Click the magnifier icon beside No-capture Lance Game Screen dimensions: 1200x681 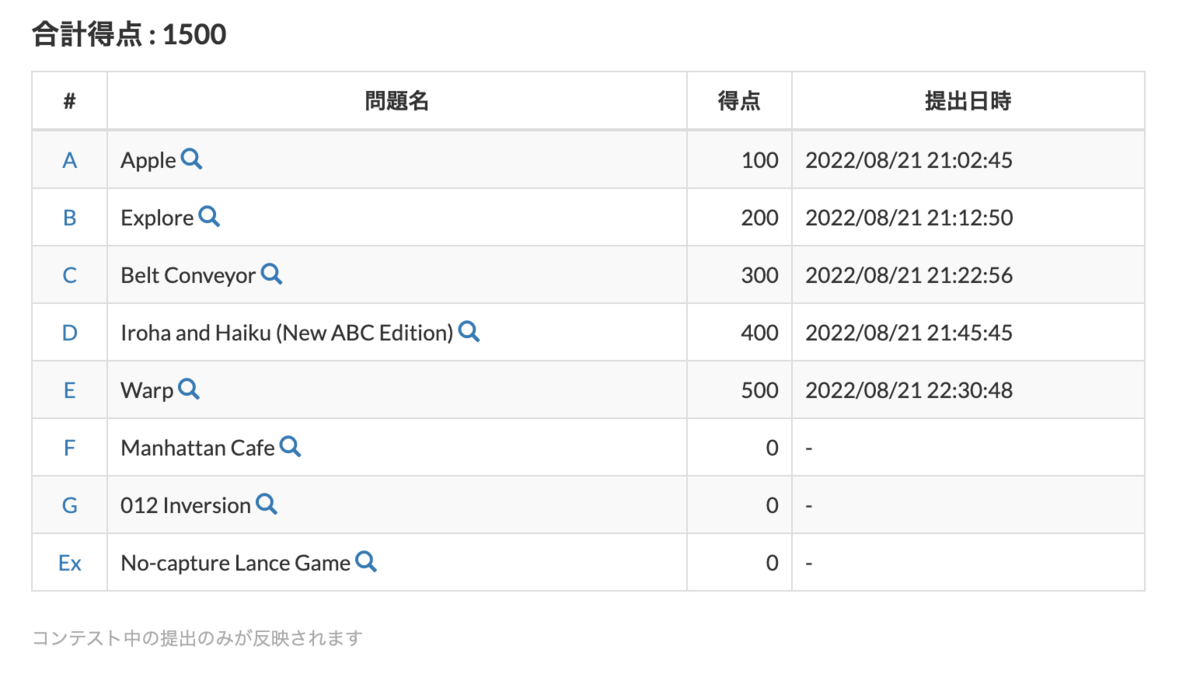(365, 562)
